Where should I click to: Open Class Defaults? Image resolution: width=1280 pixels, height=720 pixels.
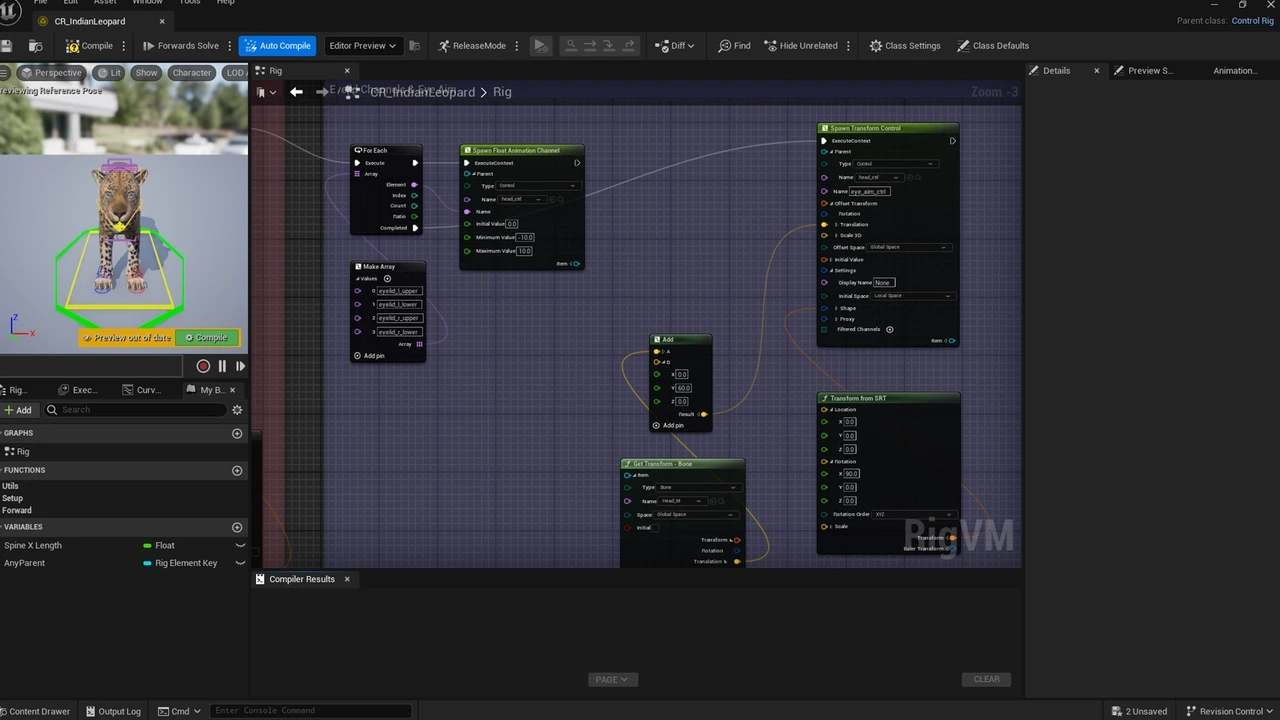click(x=992, y=46)
